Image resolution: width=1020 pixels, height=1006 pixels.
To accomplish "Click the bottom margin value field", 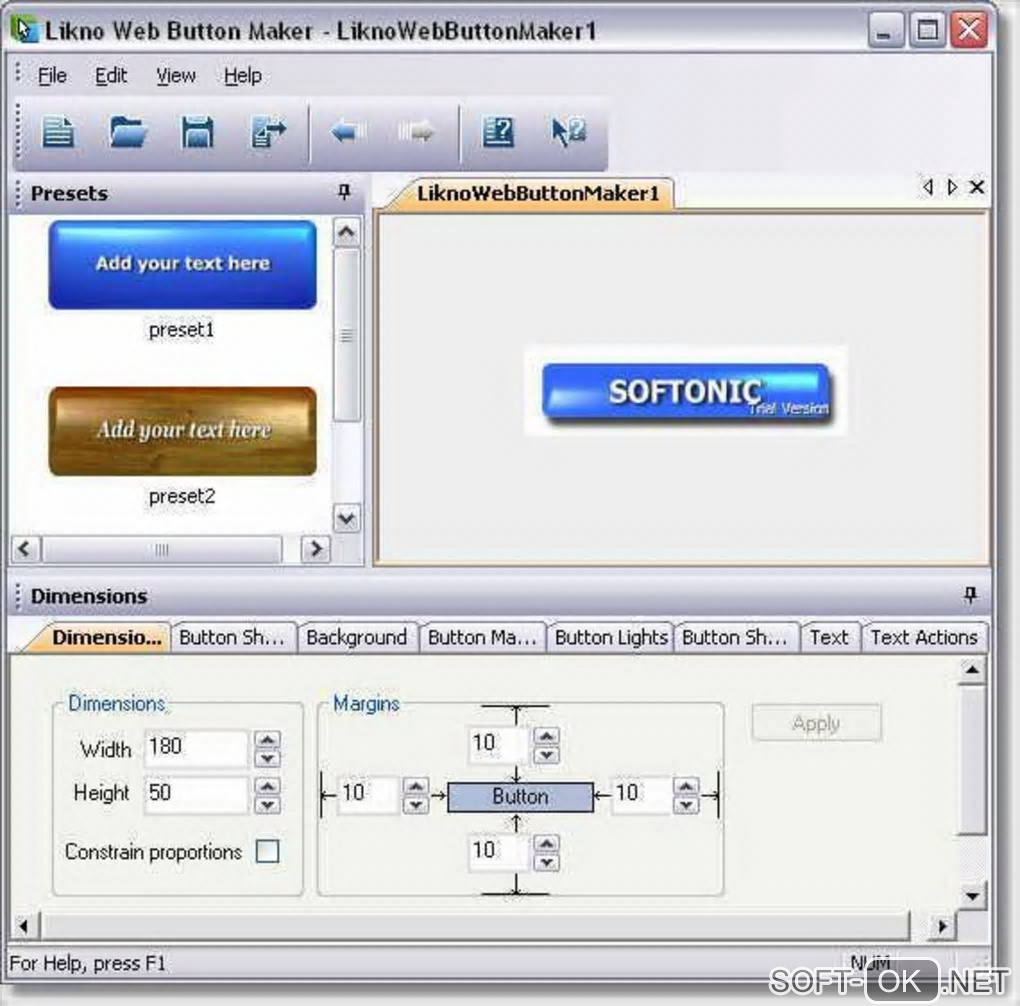I will (x=498, y=850).
